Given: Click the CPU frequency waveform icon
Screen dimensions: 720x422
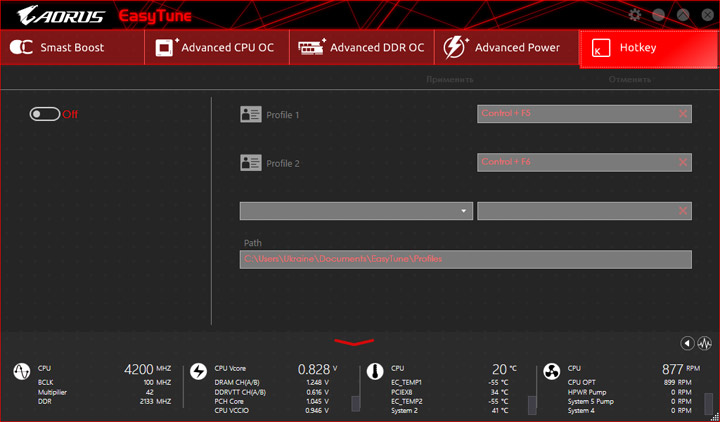Looking at the screenshot, I should point(21,371).
